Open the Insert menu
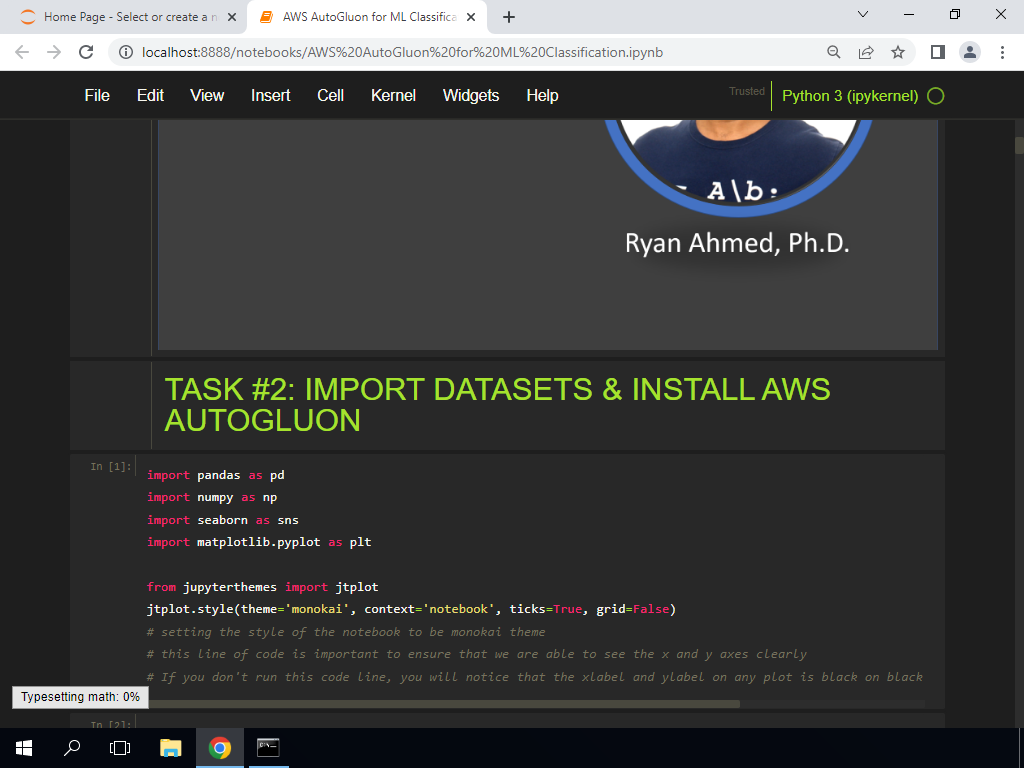 coord(270,95)
